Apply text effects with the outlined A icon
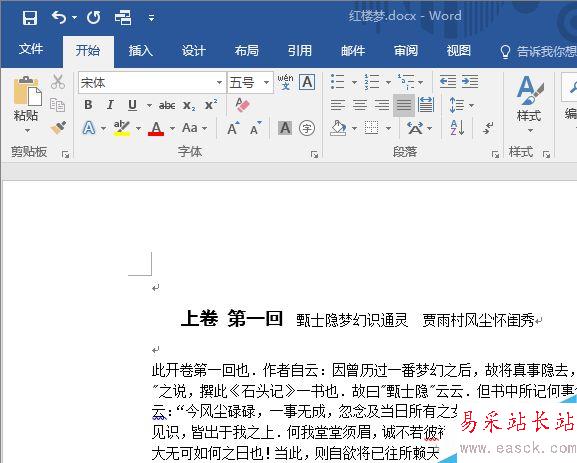Image resolution: width=577 pixels, height=463 pixels. click(89, 128)
